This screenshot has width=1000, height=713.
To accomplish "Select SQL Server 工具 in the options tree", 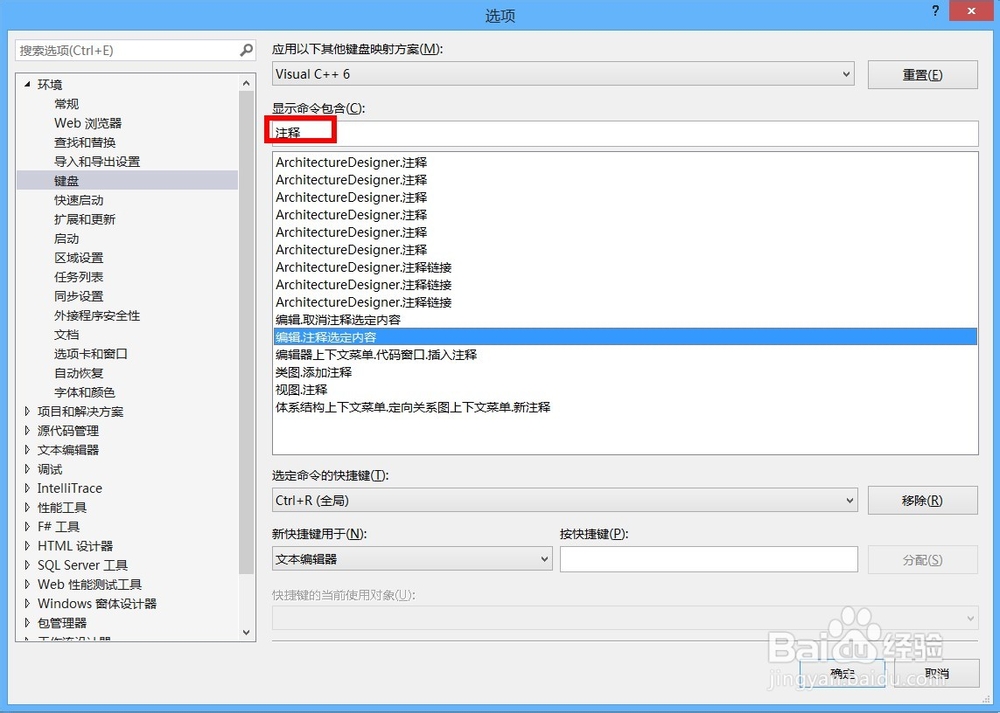I will (82, 565).
